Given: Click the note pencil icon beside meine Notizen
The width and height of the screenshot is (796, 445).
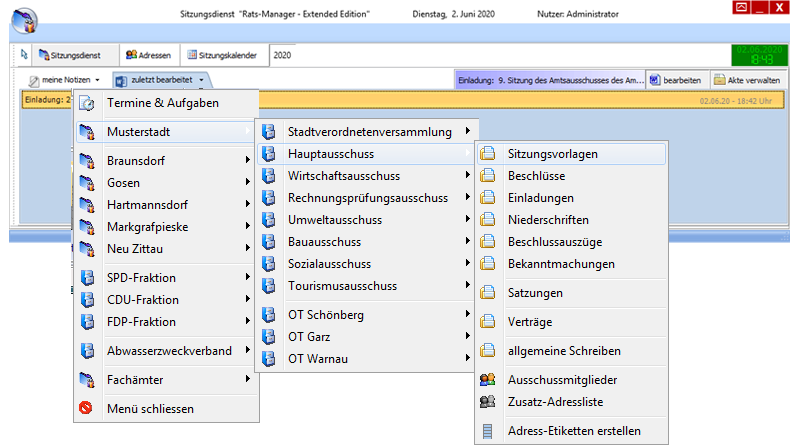Looking at the screenshot, I should point(34,80).
